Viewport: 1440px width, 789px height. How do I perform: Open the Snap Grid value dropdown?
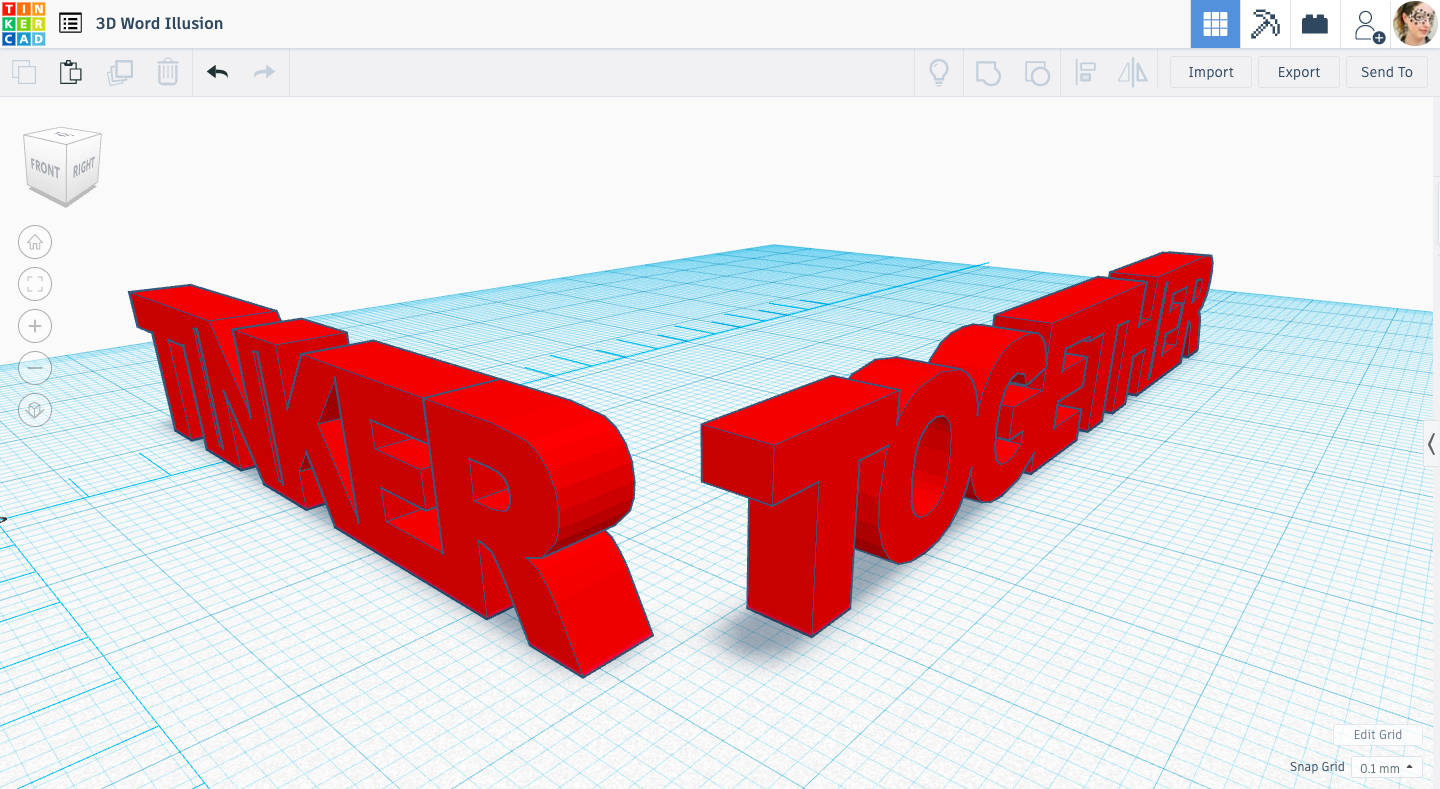tap(1386, 768)
